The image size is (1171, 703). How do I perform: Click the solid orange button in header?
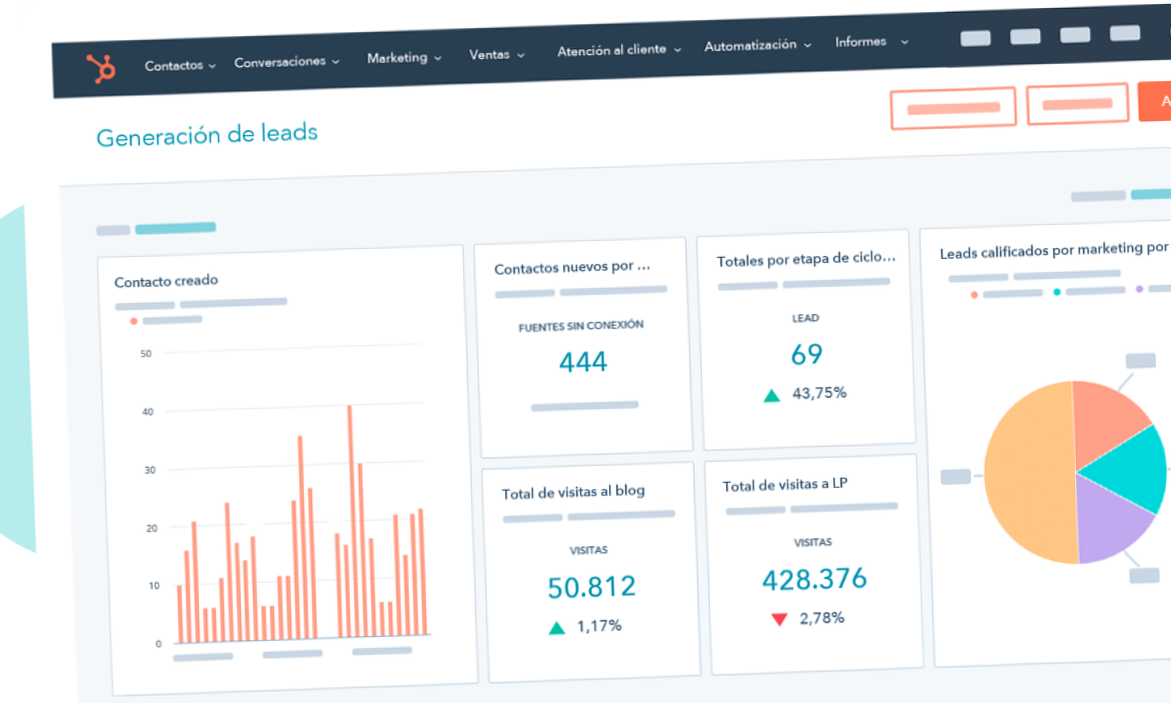click(x=1155, y=101)
